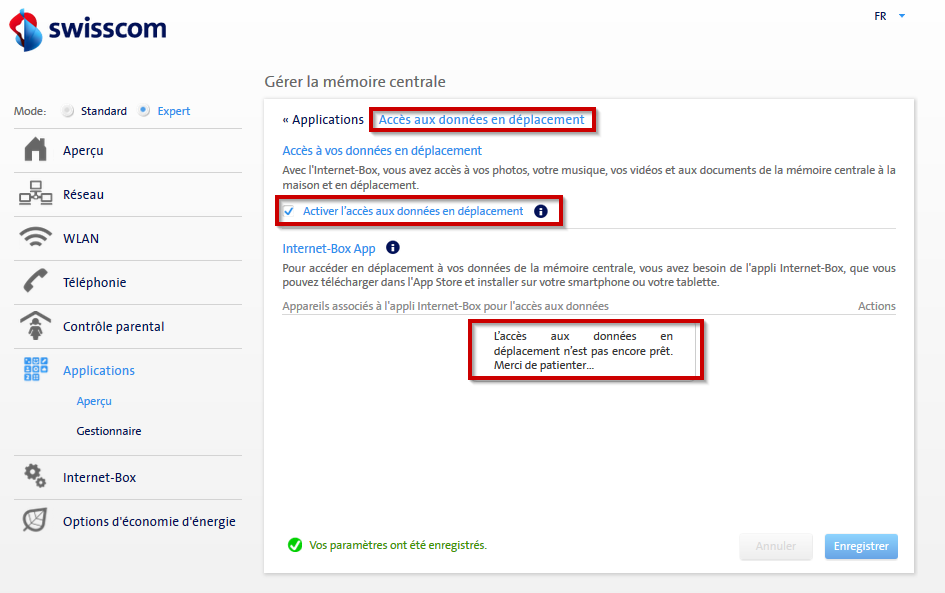The image size is (945, 593).
Task: Switch to the Accès aux données en déplacement tab
Action: 482,118
